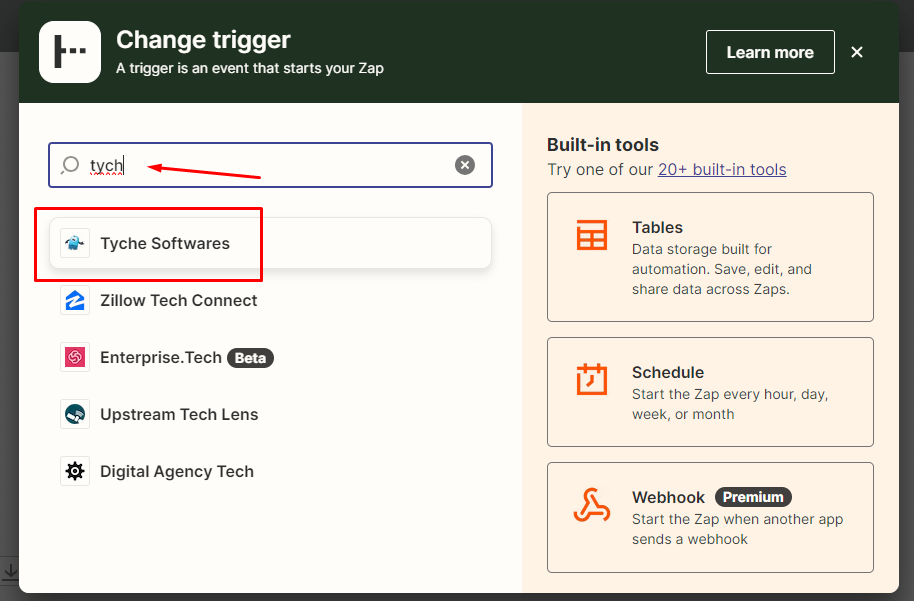Pick Enterprise.Tech from the list
914x601 pixels.
point(270,357)
